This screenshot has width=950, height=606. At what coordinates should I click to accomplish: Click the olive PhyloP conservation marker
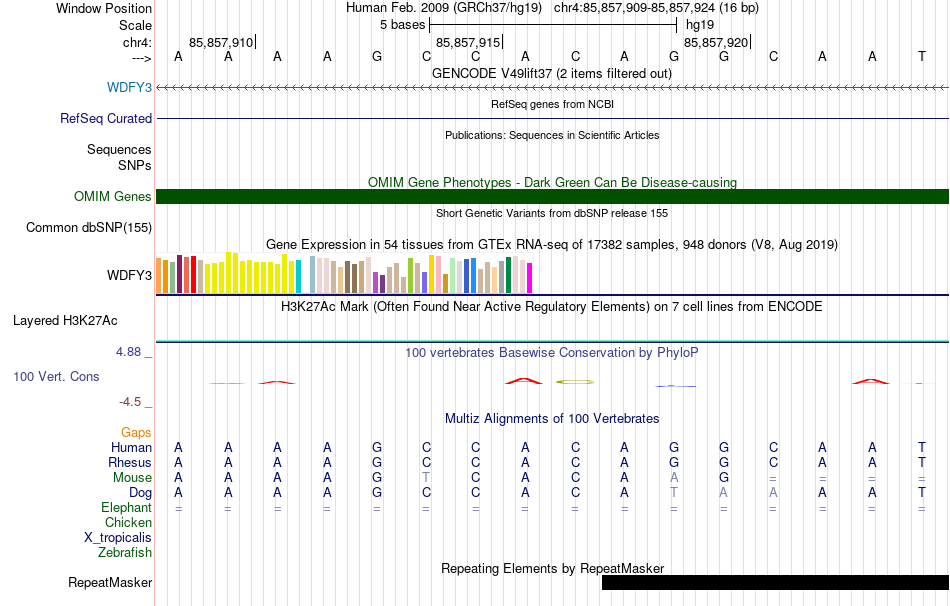click(574, 382)
